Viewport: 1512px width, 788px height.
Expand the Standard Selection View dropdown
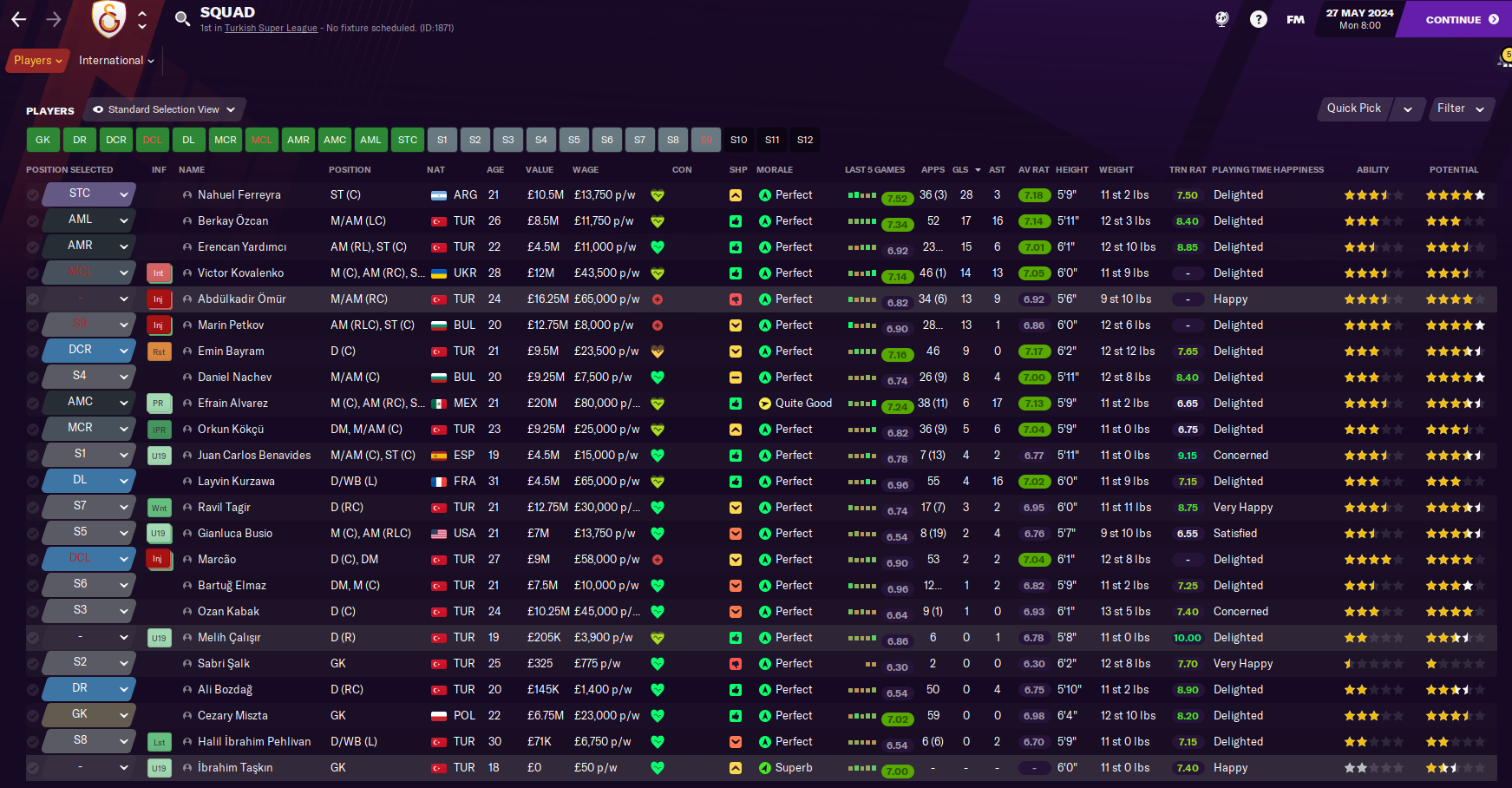(164, 109)
